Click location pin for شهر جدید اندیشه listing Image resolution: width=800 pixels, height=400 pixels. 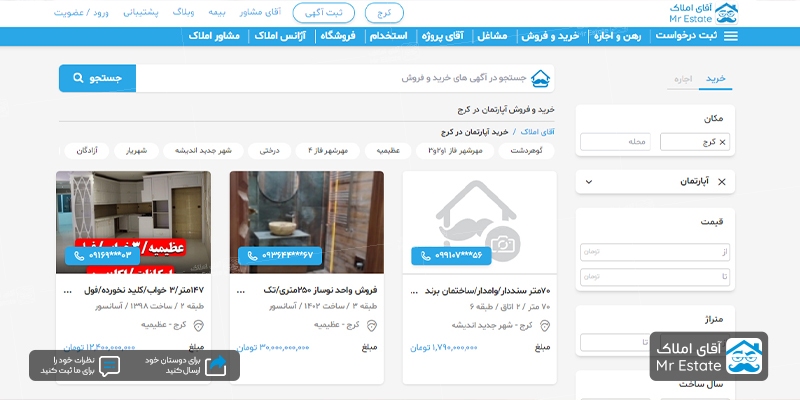[545, 326]
